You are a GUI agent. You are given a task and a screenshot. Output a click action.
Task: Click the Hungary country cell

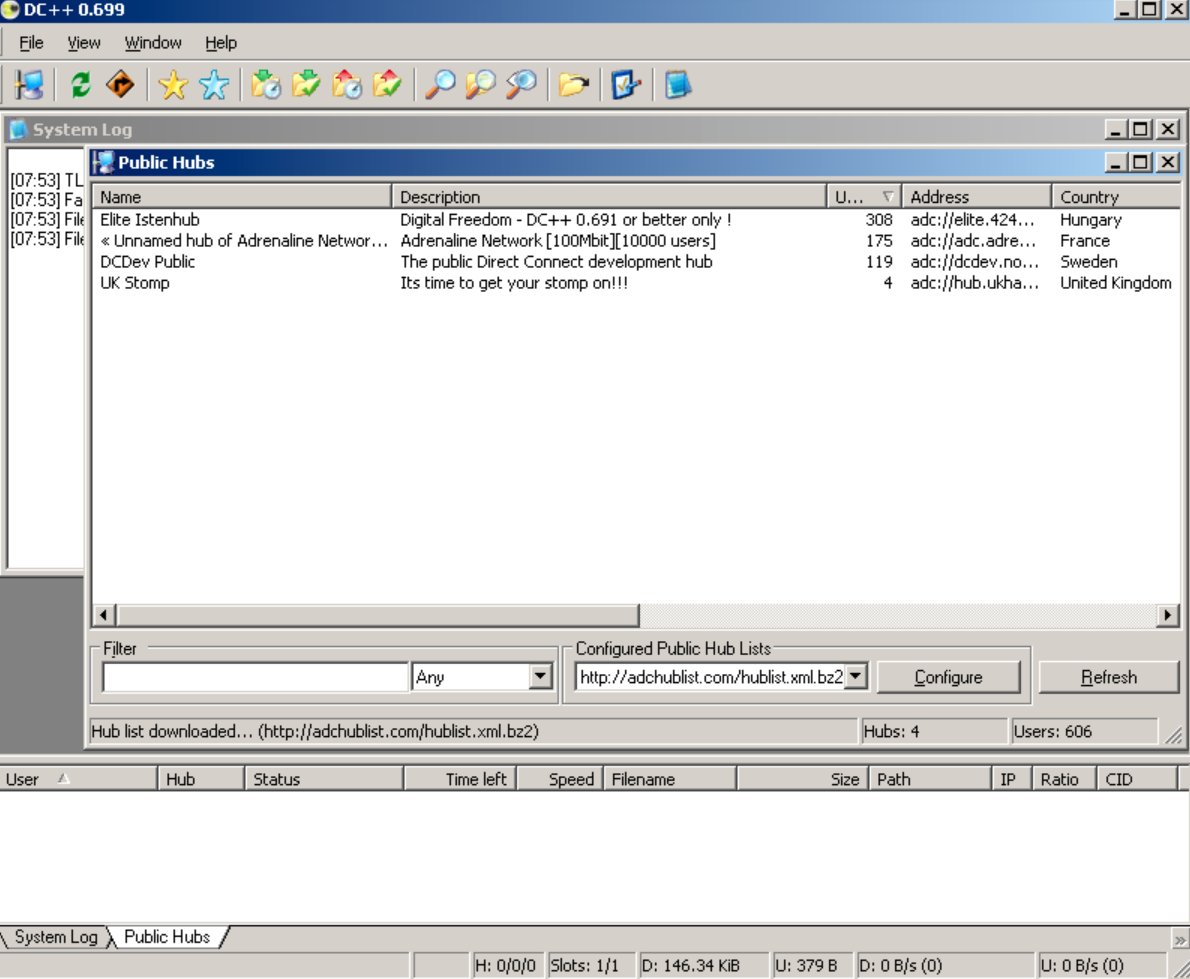[x=1091, y=219]
